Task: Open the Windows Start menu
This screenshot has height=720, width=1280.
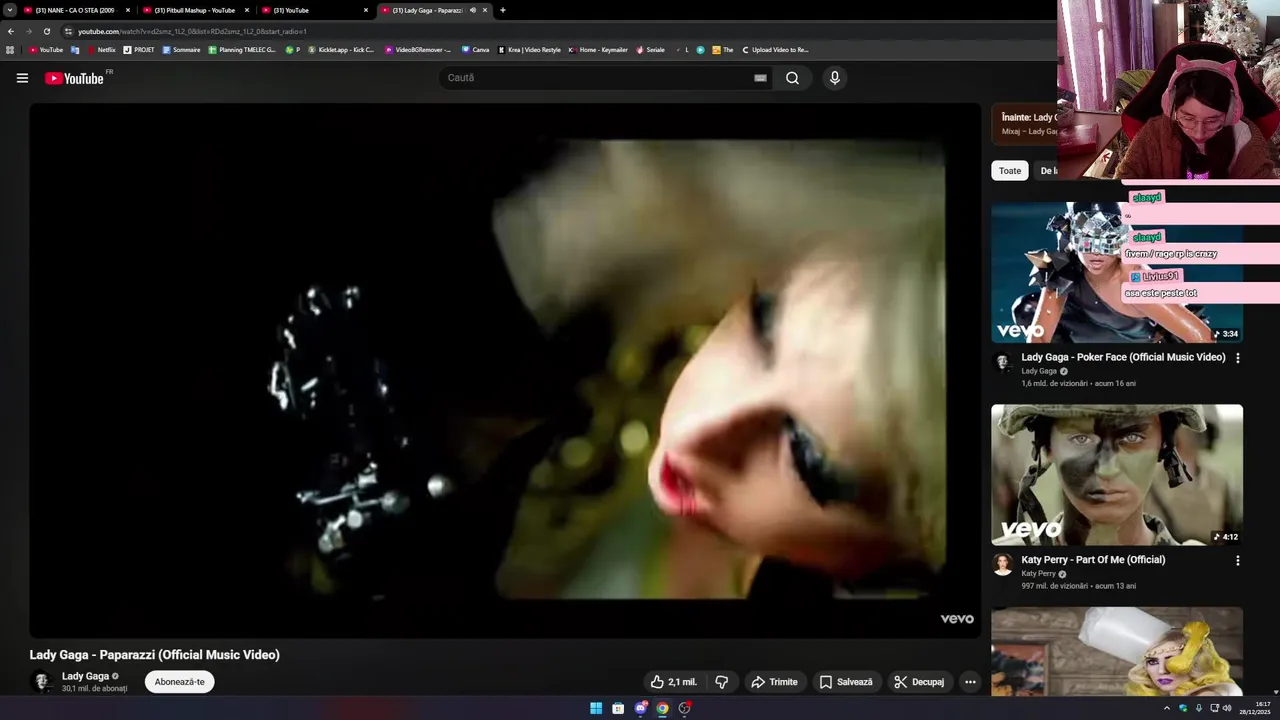Action: coord(596,708)
